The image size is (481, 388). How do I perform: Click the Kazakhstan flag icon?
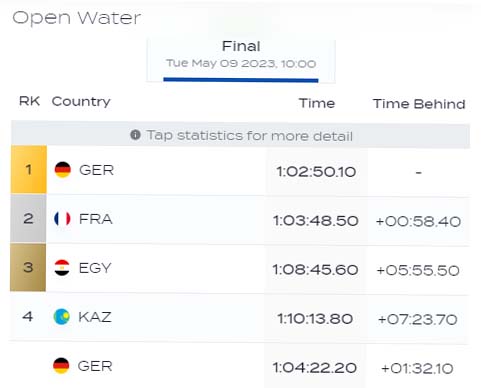[62, 316]
